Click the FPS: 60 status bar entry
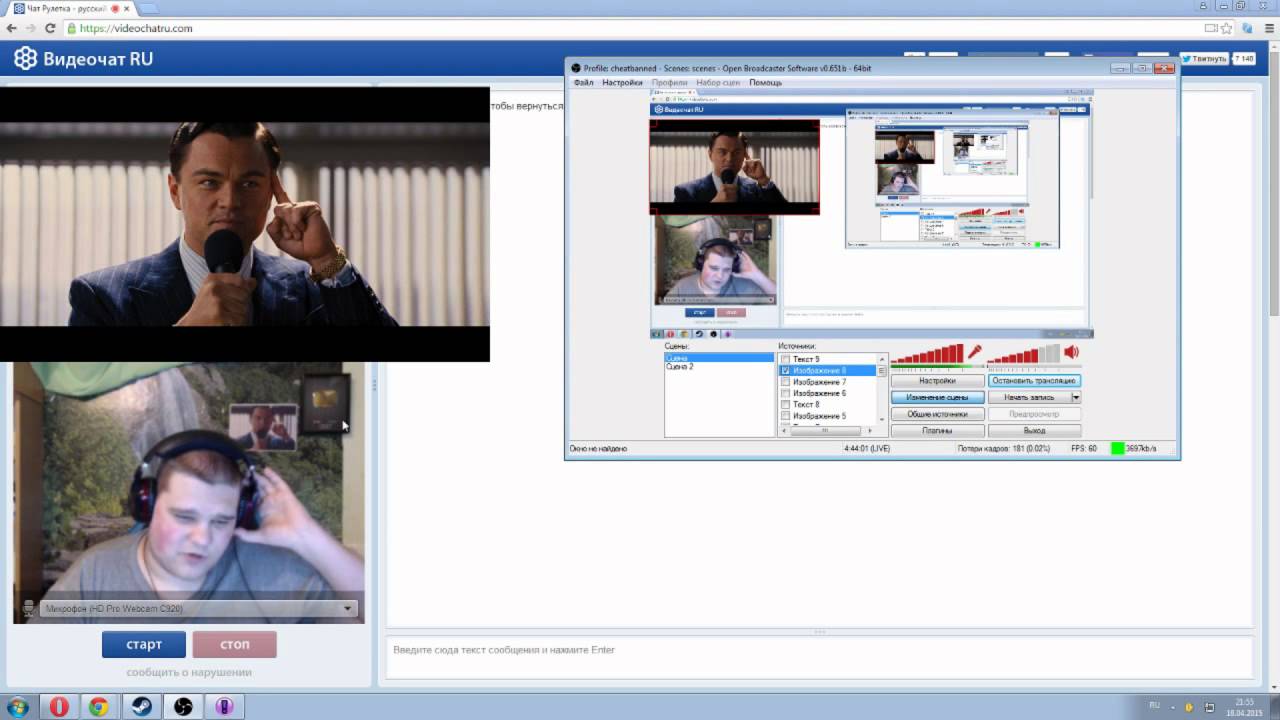This screenshot has height=720, width=1280. coord(1083,448)
